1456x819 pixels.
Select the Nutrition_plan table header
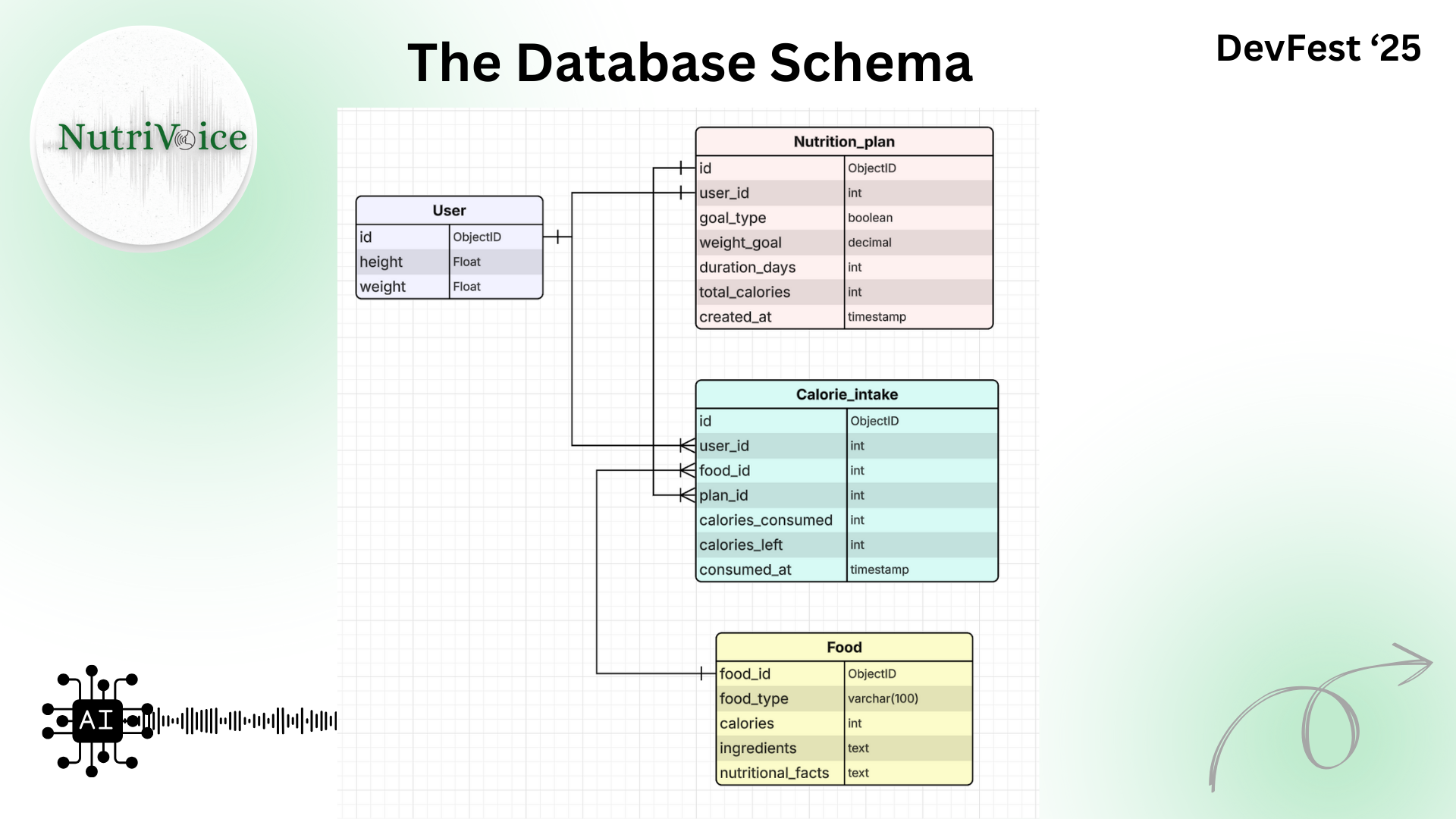click(x=843, y=142)
